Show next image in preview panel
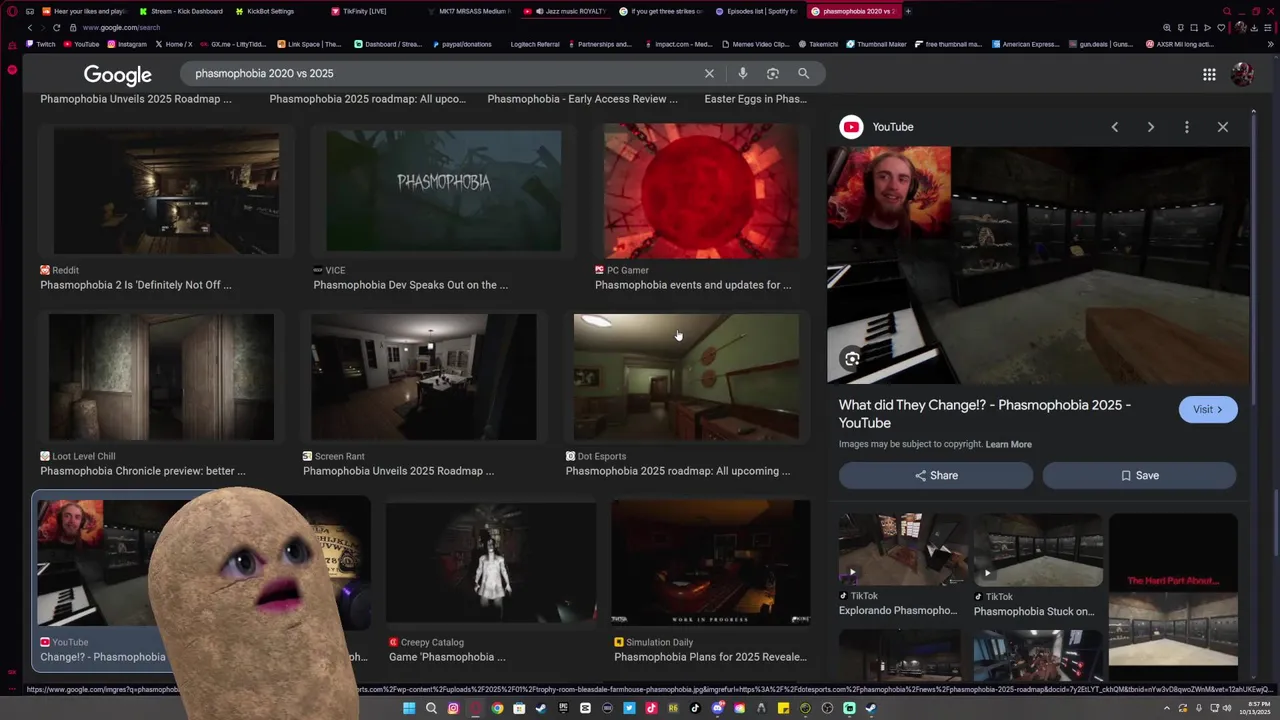Viewport: 1280px width, 720px height. (1151, 127)
